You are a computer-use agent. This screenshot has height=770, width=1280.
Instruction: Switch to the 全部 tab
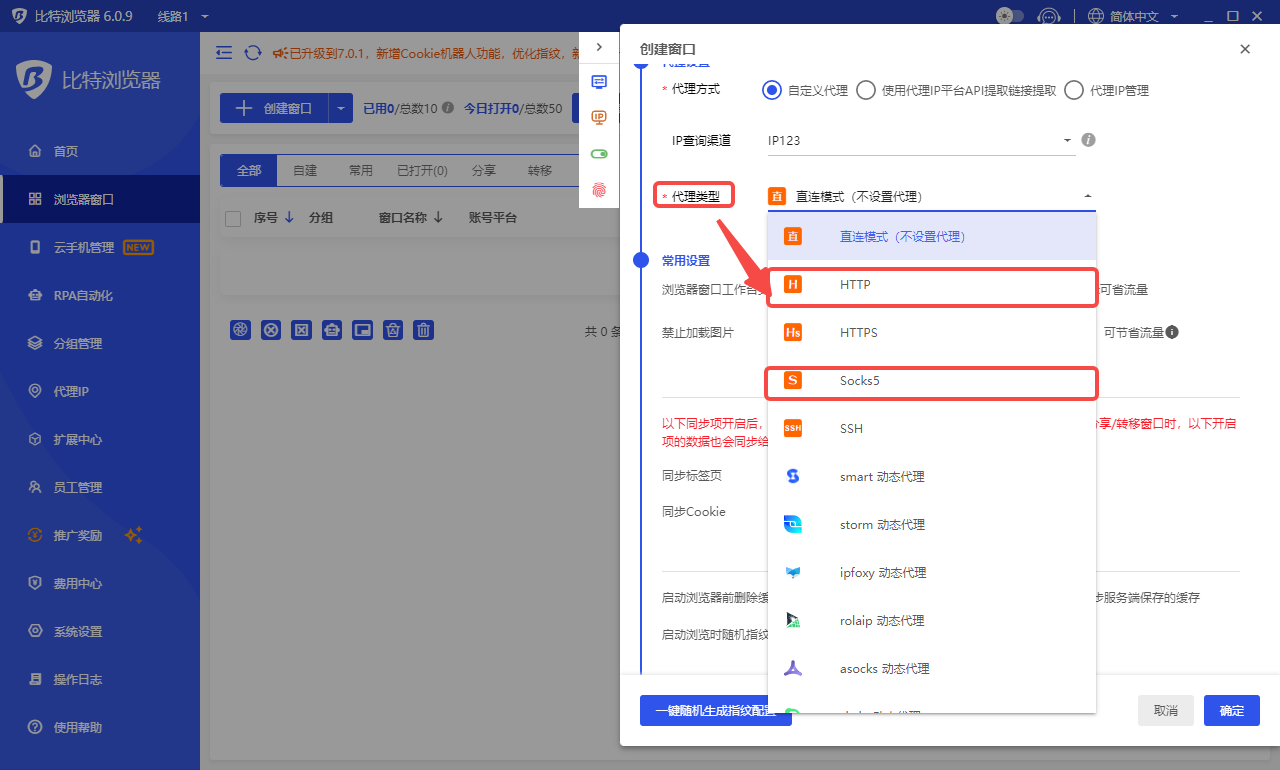coord(249,171)
